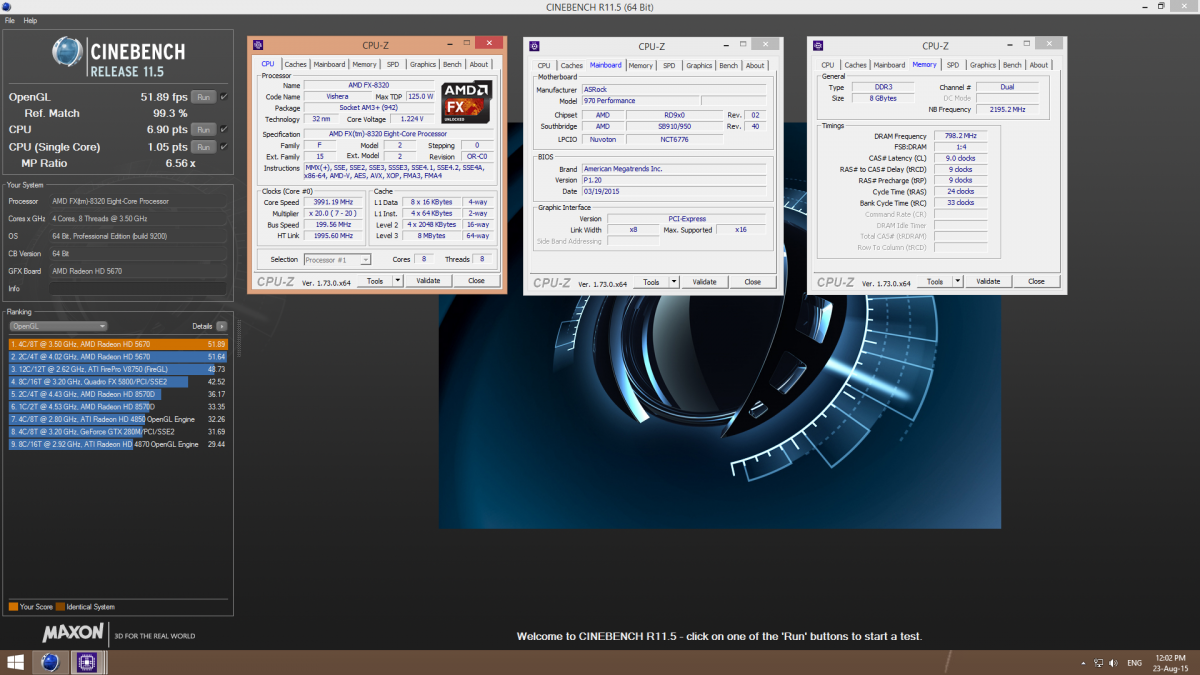The width and height of the screenshot is (1200, 675).
Task: Switch to SPD tab in the CPU tab window
Action: pyautogui.click(x=393, y=65)
